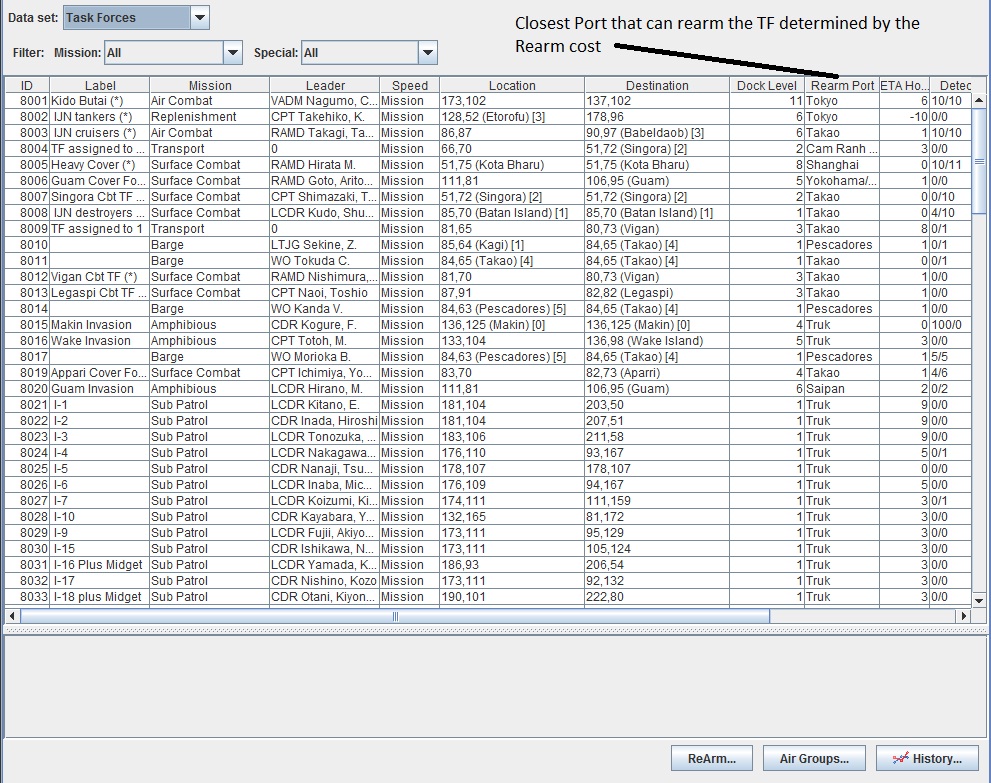Click leader WO Kanda V.
The height and width of the screenshot is (783, 991).
[x=324, y=309]
